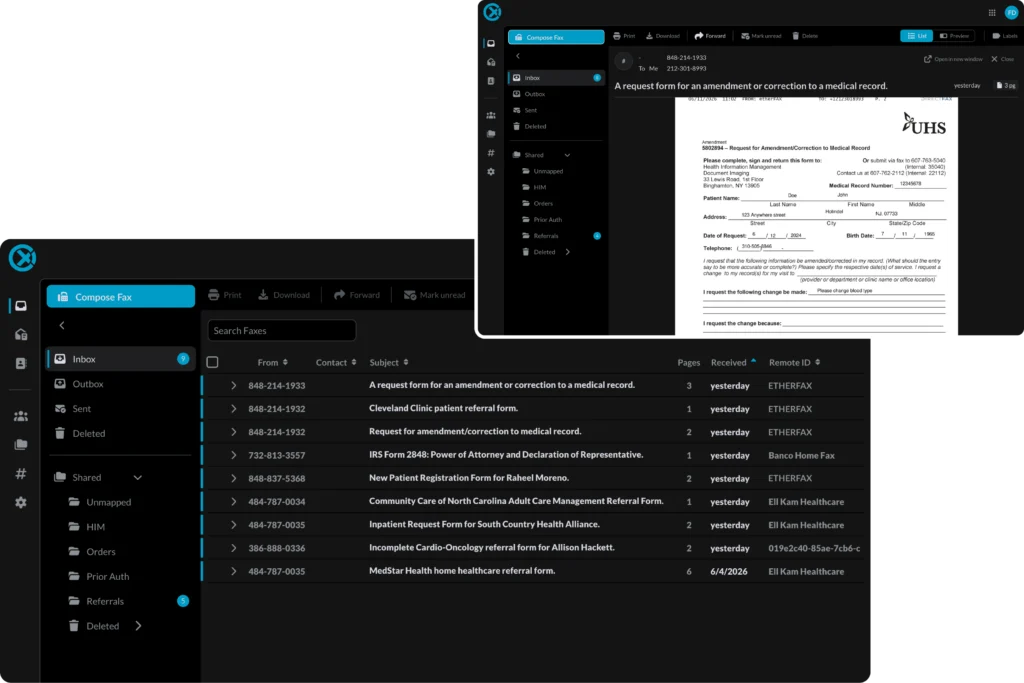This screenshot has width=1024, height=683.
Task: Open the users group icon in fax list window's rail
Action: point(21,416)
